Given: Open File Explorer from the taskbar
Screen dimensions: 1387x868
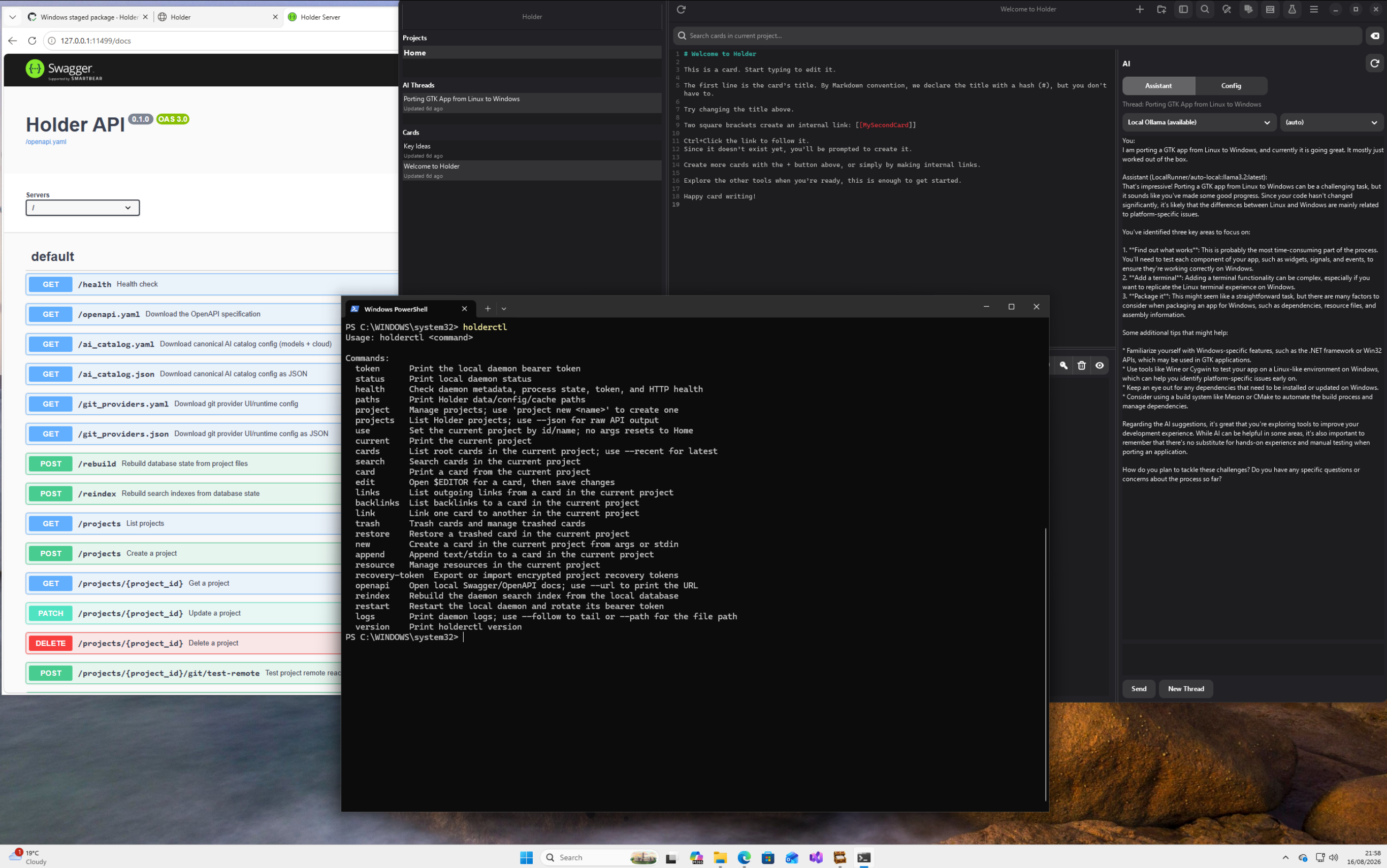Looking at the screenshot, I should 720,858.
